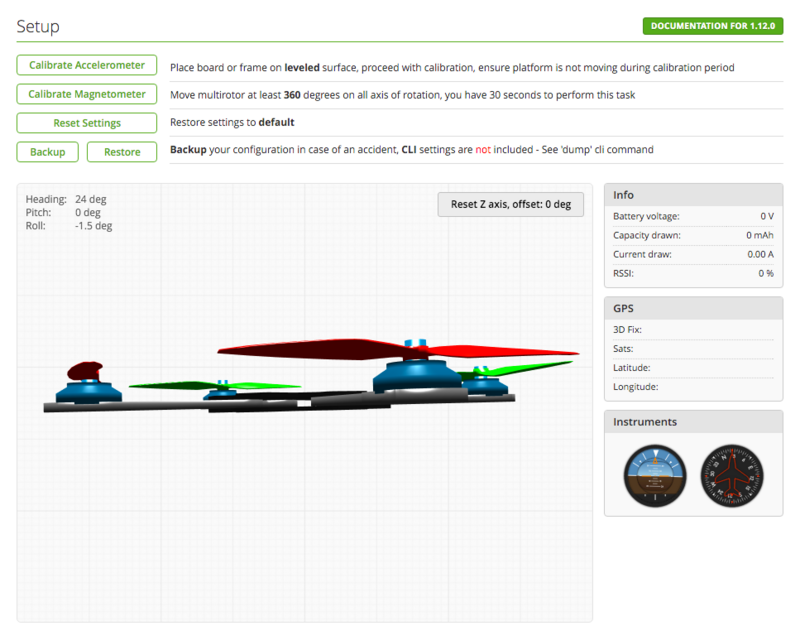Click the Info panel header
The width and height of the screenshot is (800, 639).
[626, 194]
